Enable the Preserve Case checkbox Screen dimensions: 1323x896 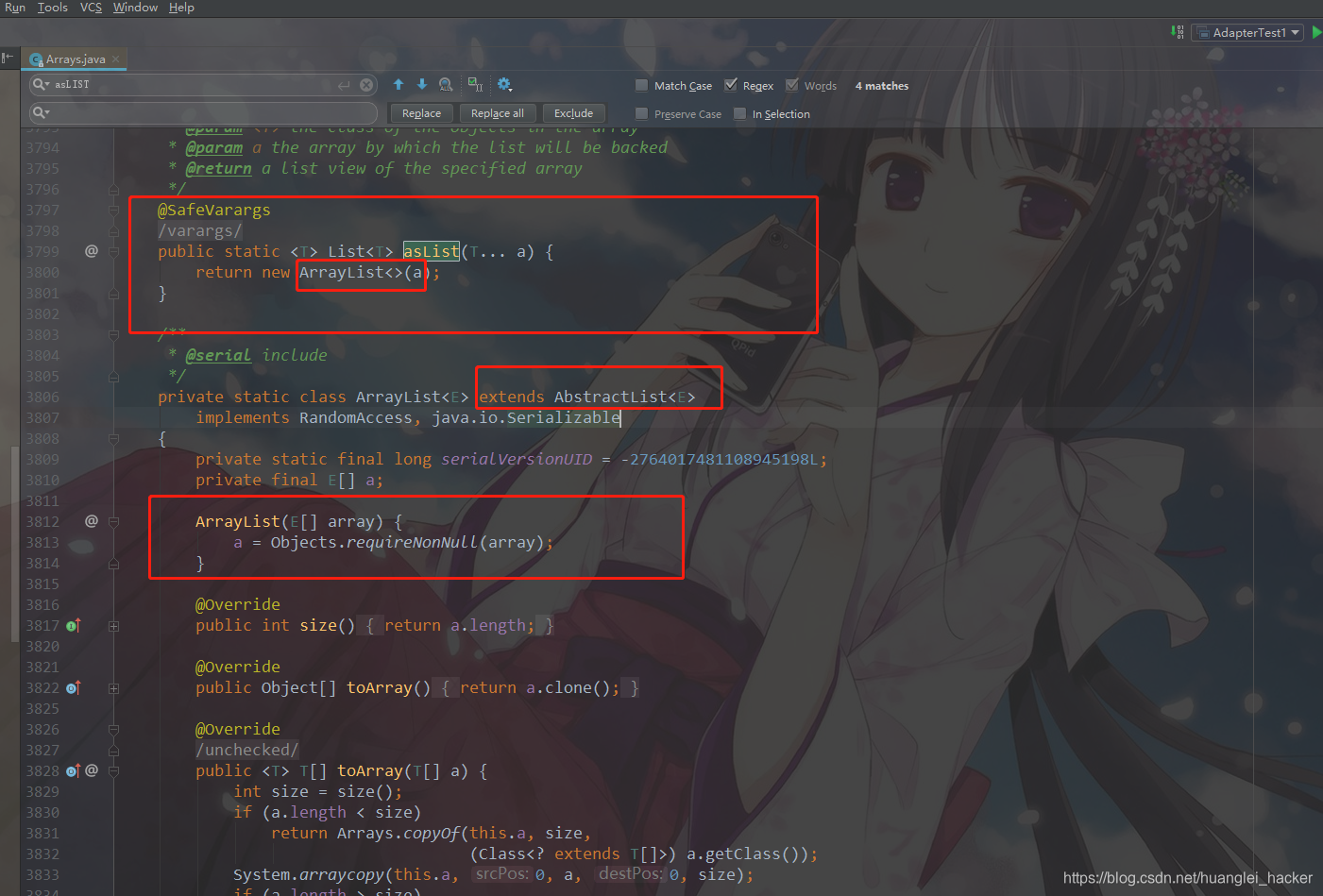pos(642,113)
